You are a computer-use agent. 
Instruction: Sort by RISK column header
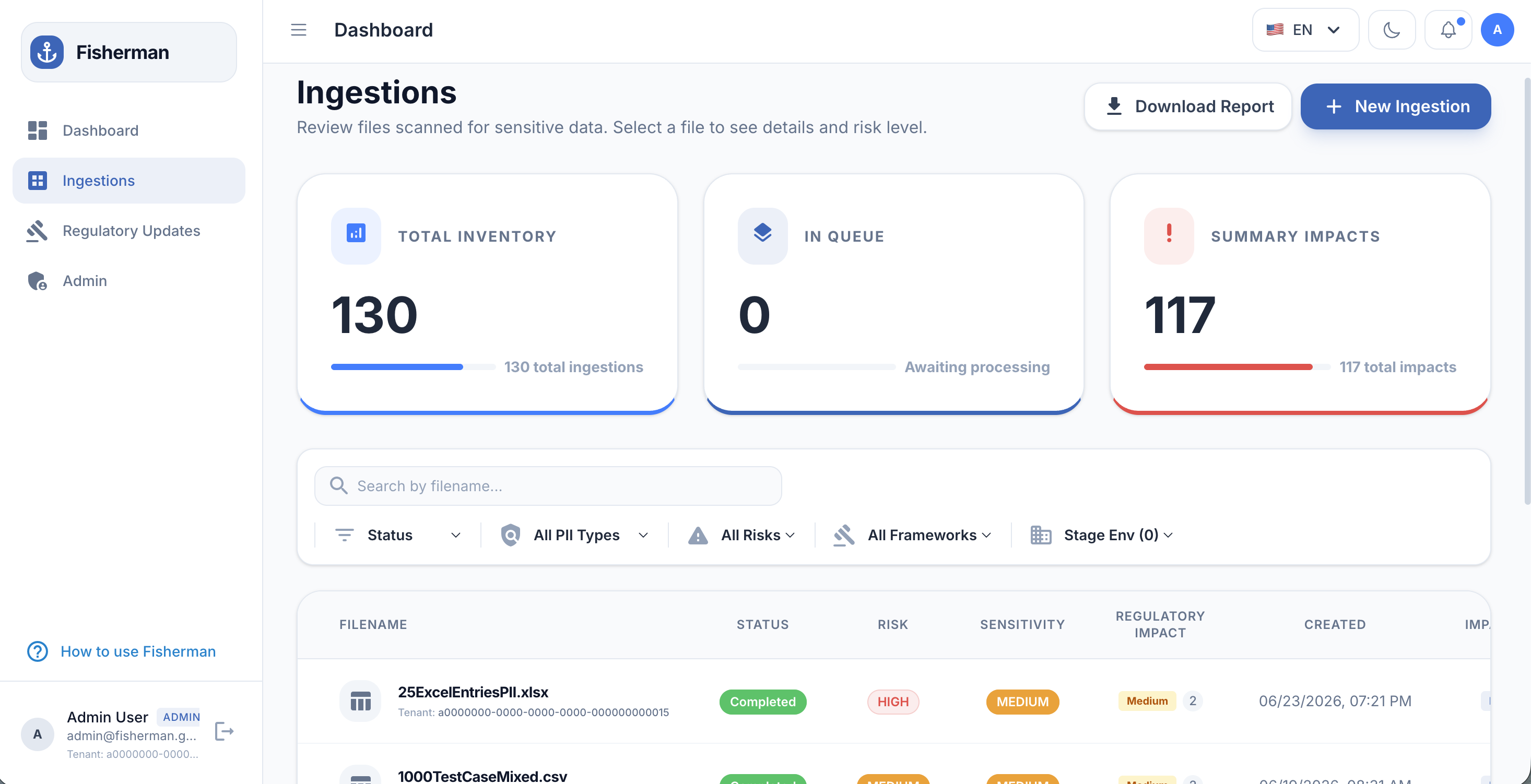tap(893, 624)
